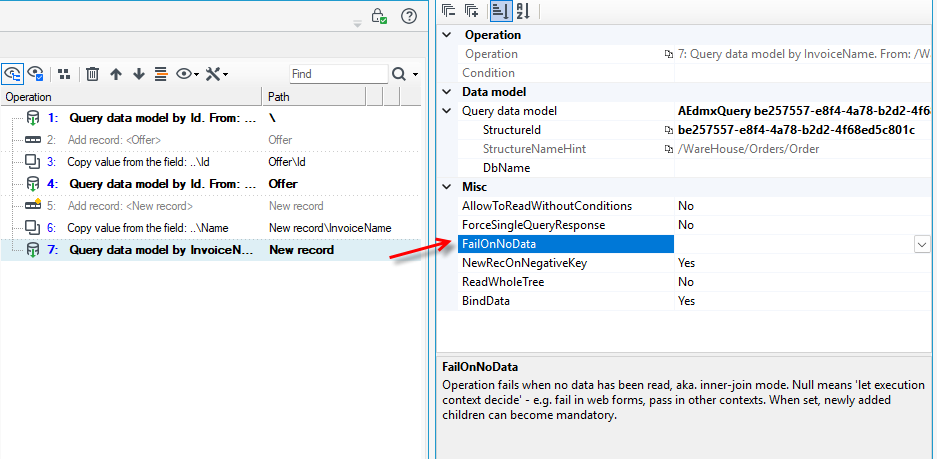Open the search options dropdown arrow
The height and width of the screenshot is (459, 937).
pyautogui.click(x=415, y=75)
